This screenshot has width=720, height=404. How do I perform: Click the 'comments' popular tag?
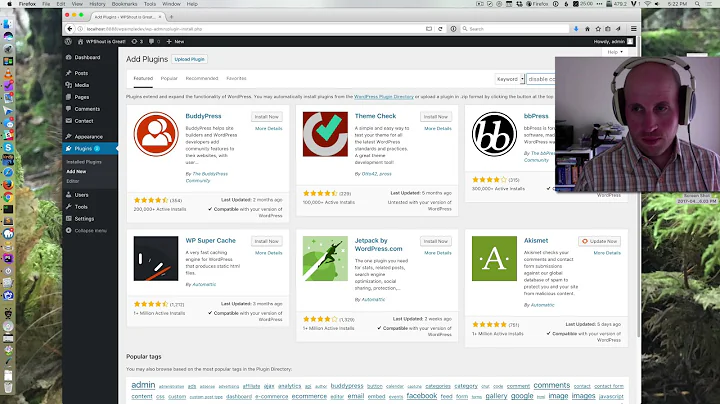[x=551, y=385]
